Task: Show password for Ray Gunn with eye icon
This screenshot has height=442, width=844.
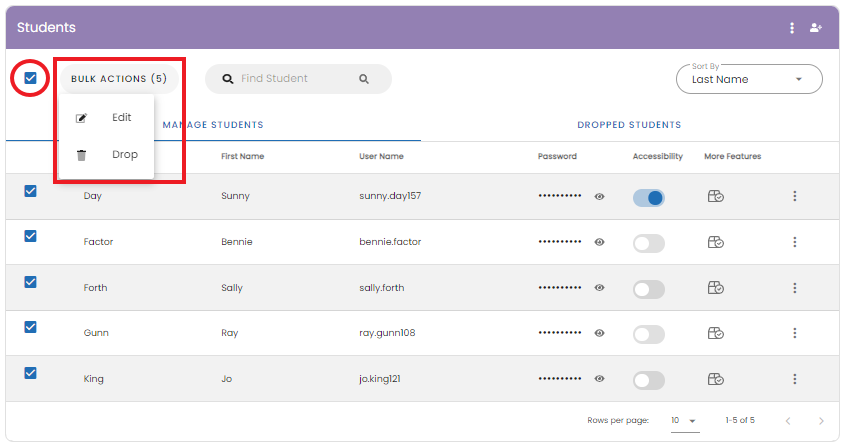Action: click(600, 333)
